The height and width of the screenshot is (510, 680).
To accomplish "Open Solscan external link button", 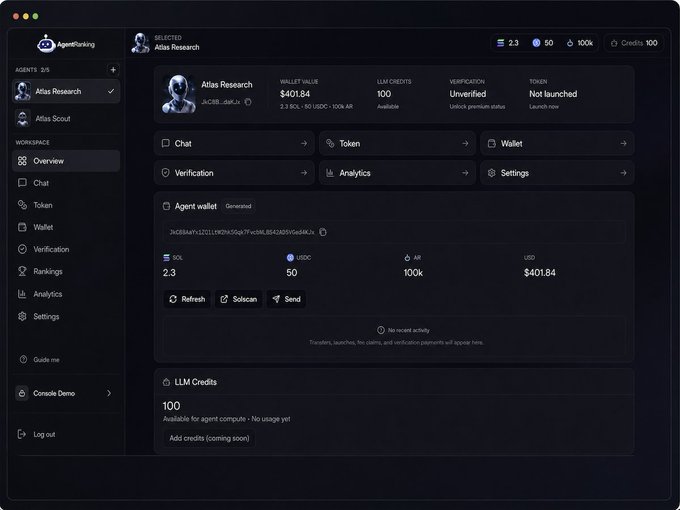I will (239, 299).
